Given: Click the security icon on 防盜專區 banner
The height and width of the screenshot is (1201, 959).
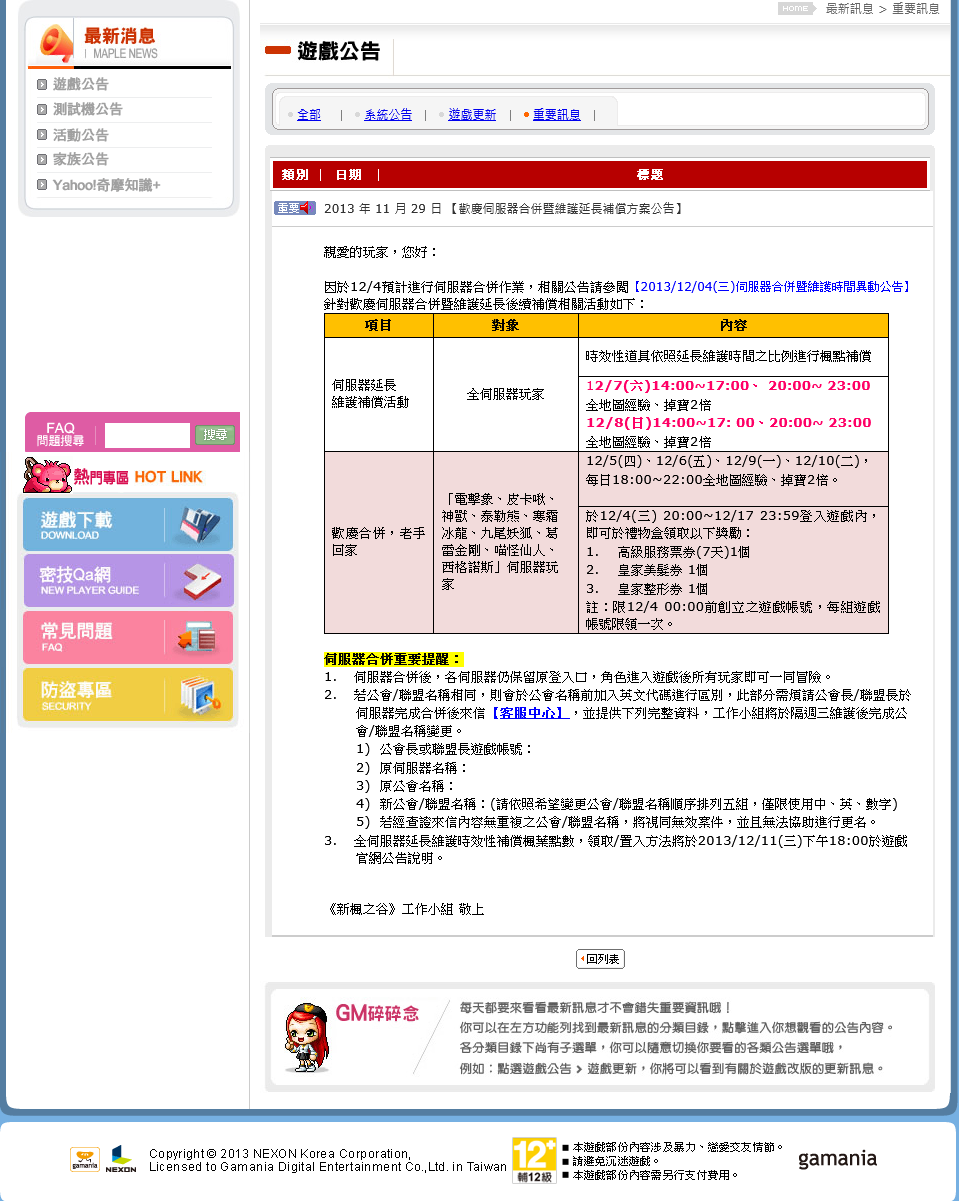Looking at the screenshot, I should point(199,695).
